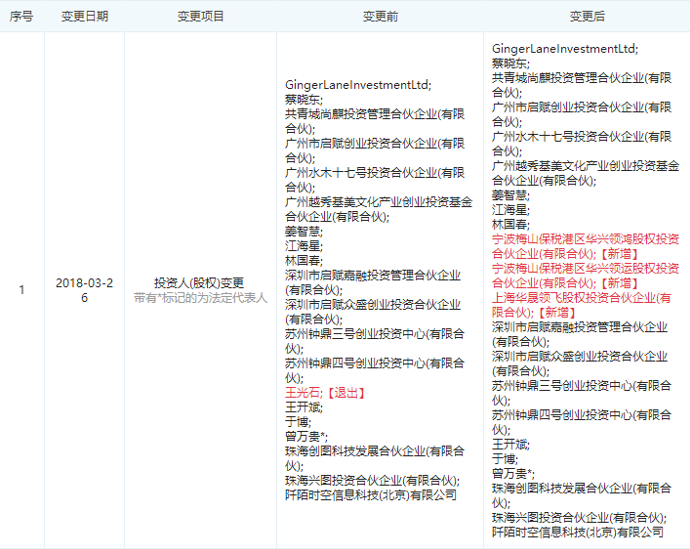690x549 pixels.
Task: Click red 宁波梅山保税港区华兴领运股权投资 new entry
Action: pyautogui.click(x=585, y=276)
